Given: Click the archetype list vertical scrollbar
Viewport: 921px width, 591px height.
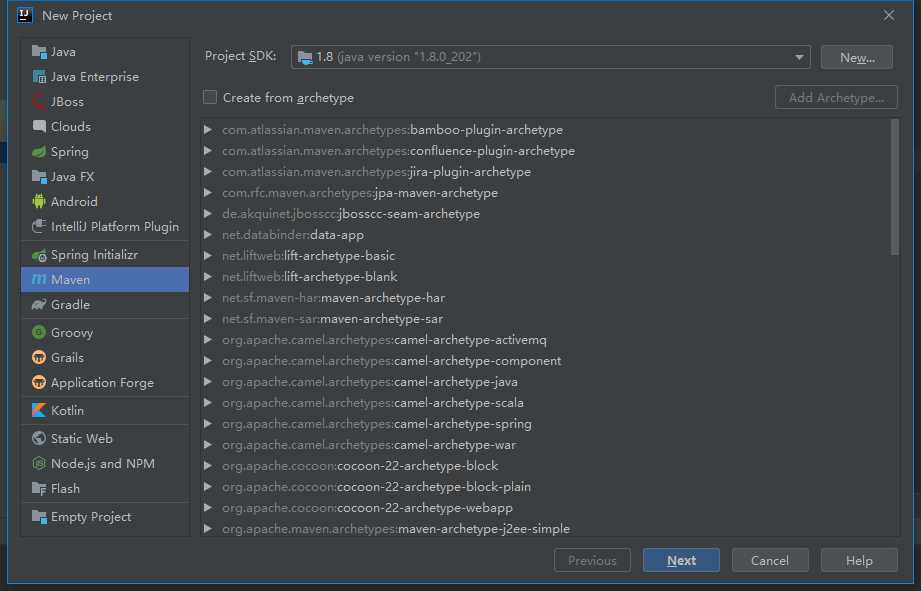Looking at the screenshot, I should [x=895, y=187].
